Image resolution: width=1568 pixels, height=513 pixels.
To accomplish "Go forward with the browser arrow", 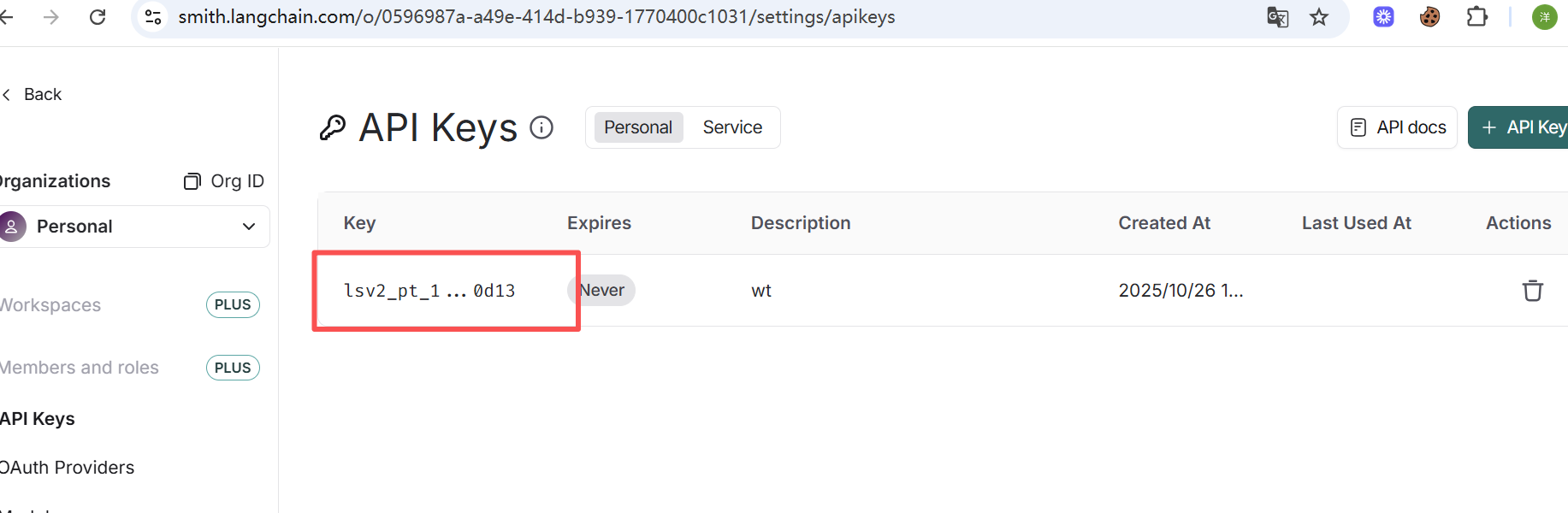I will tap(51, 17).
